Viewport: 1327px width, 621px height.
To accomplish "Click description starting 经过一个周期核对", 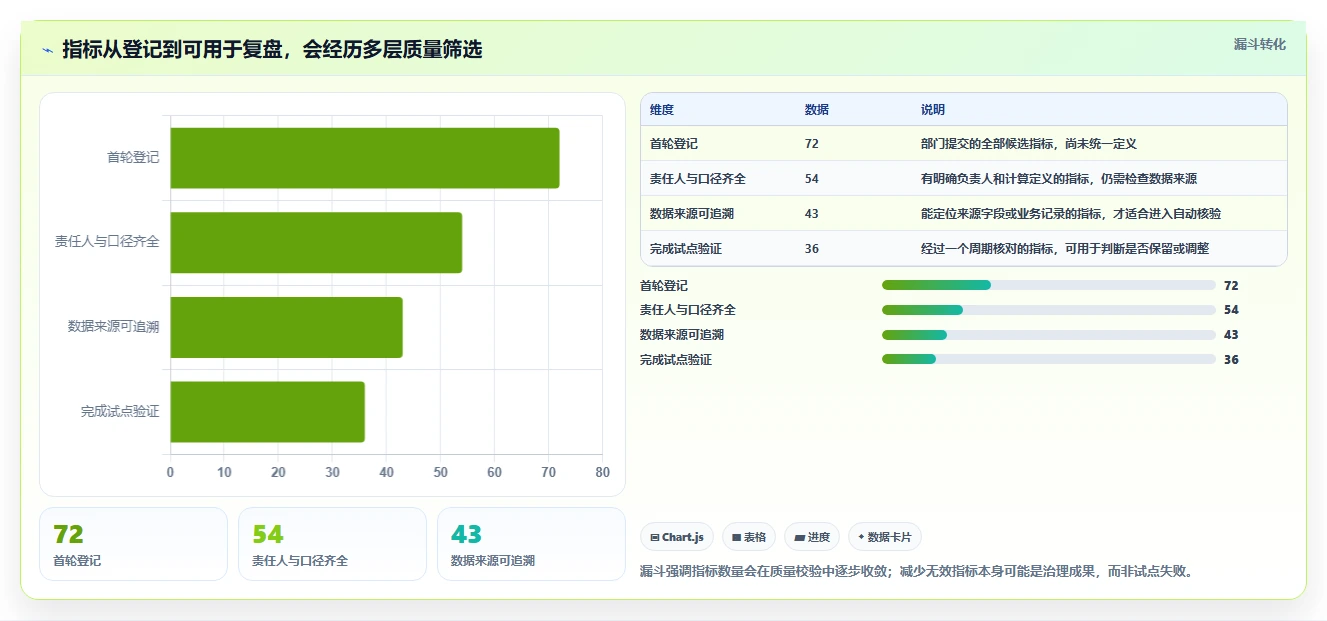I will 1065,249.
